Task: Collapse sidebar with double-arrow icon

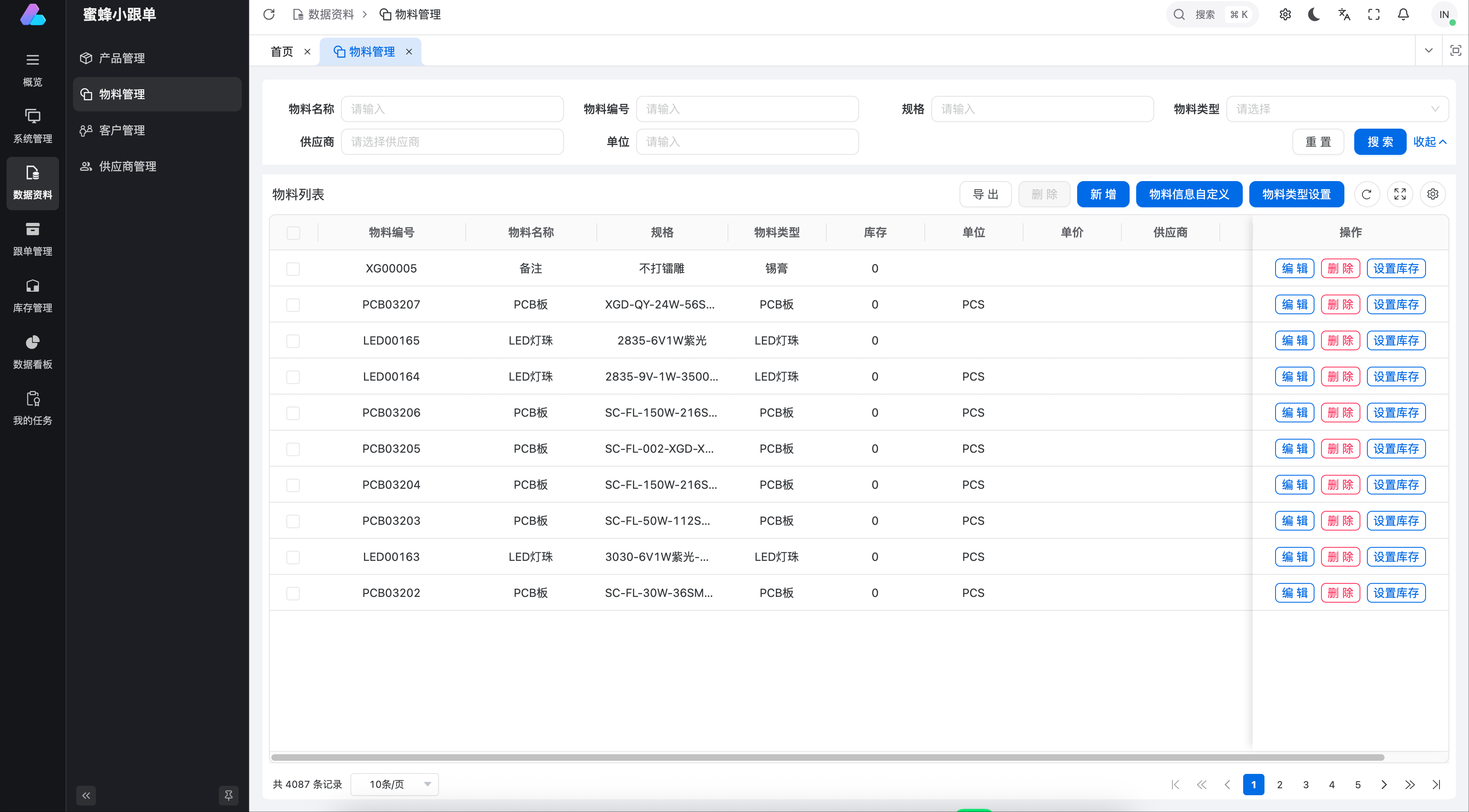Action: pyautogui.click(x=86, y=795)
